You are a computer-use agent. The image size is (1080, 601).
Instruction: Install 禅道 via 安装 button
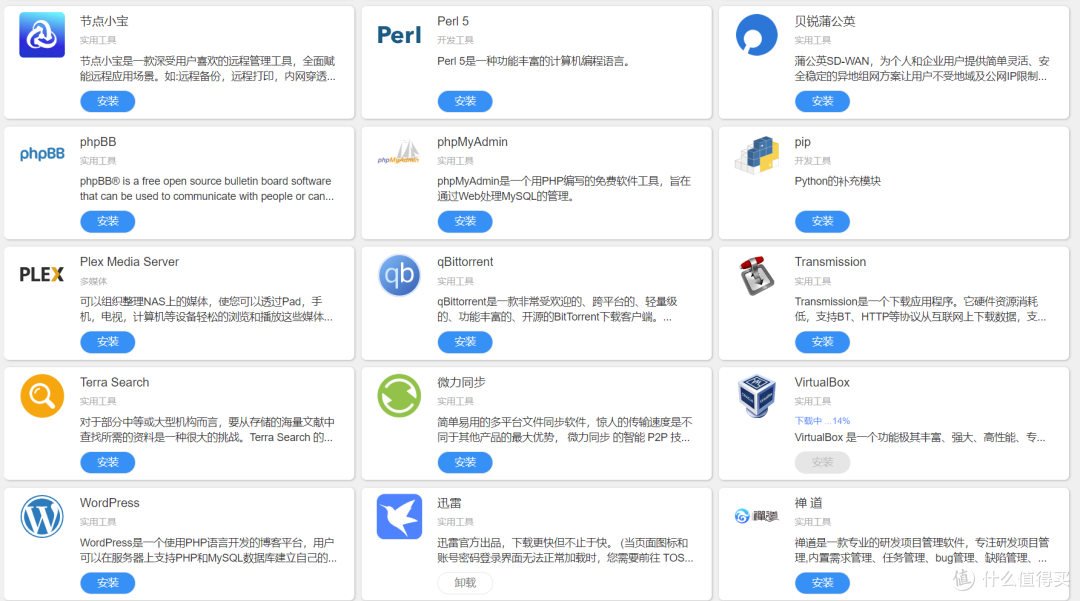point(822,582)
